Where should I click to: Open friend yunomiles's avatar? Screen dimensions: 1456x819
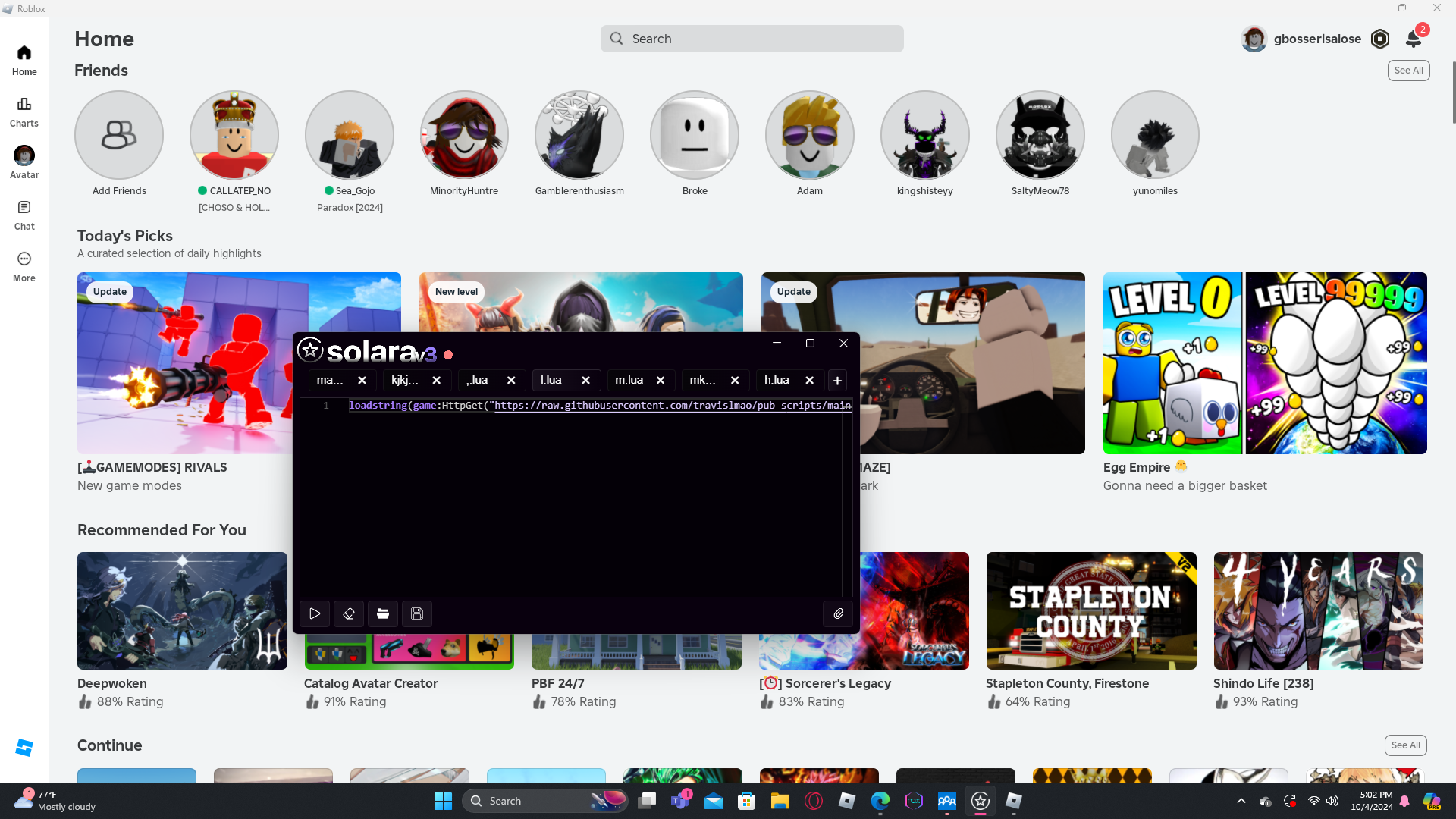(x=1155, y=135)
